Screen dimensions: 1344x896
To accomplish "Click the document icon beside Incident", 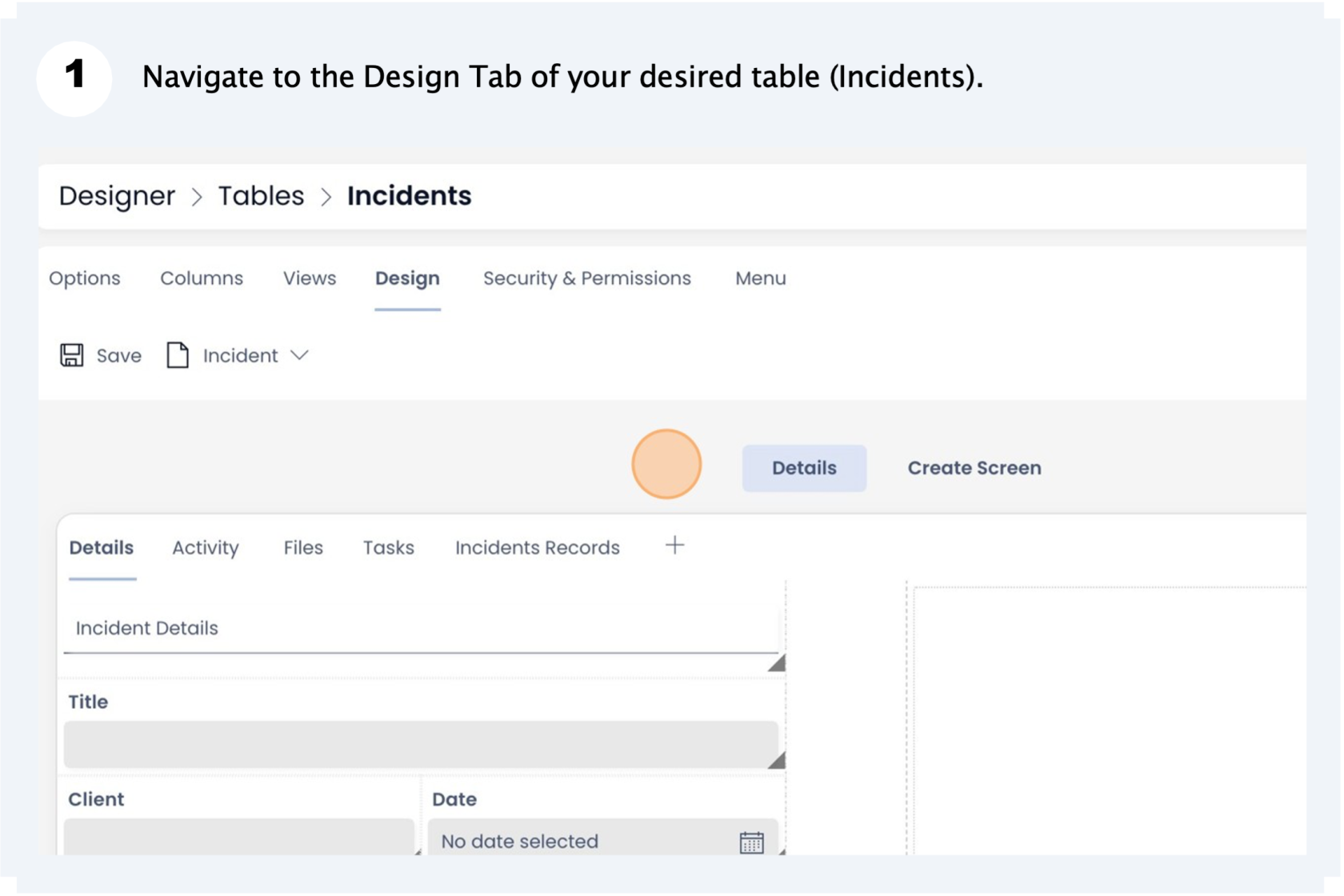I will pyautogui.click(x=178, y=355).
